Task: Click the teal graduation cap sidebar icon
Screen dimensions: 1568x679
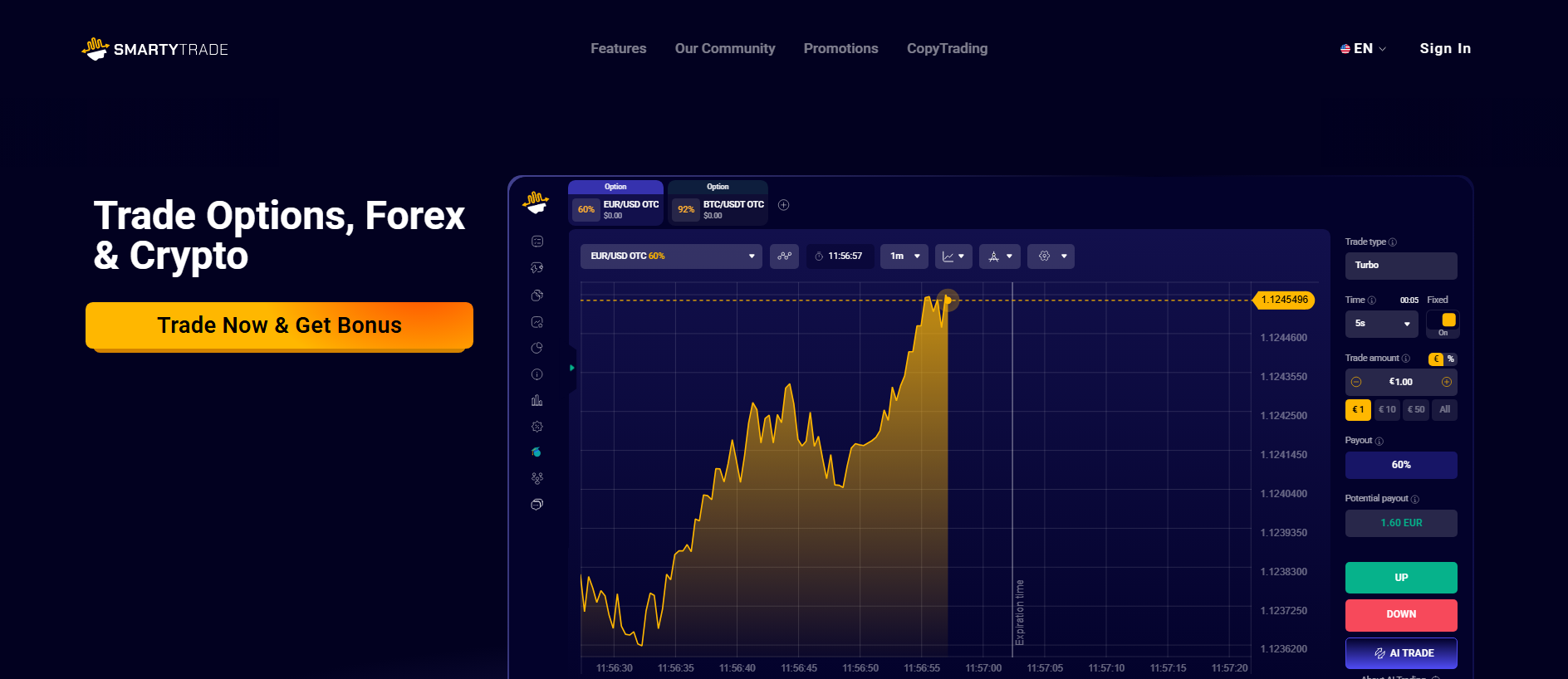Action: click(537, 452)
